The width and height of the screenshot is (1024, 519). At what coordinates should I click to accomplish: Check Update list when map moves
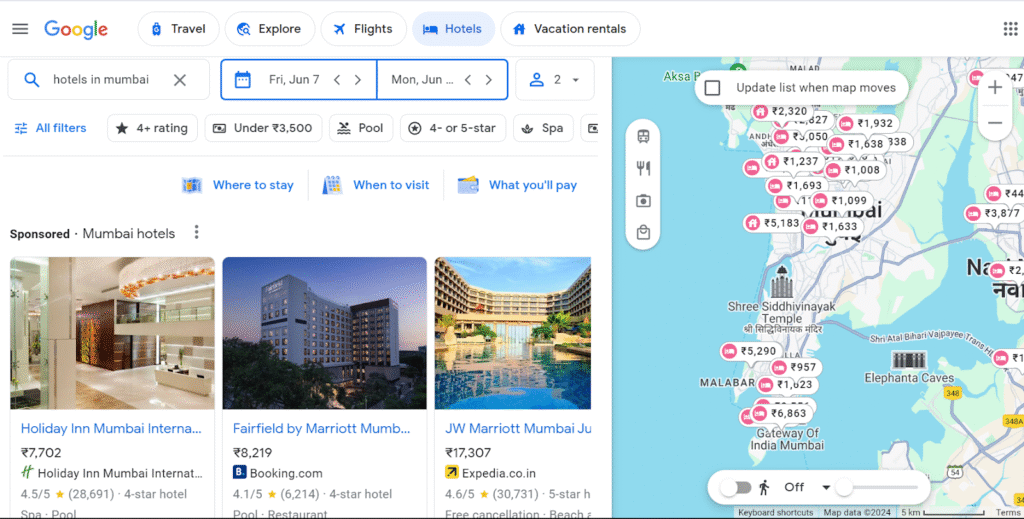point(712,87)
